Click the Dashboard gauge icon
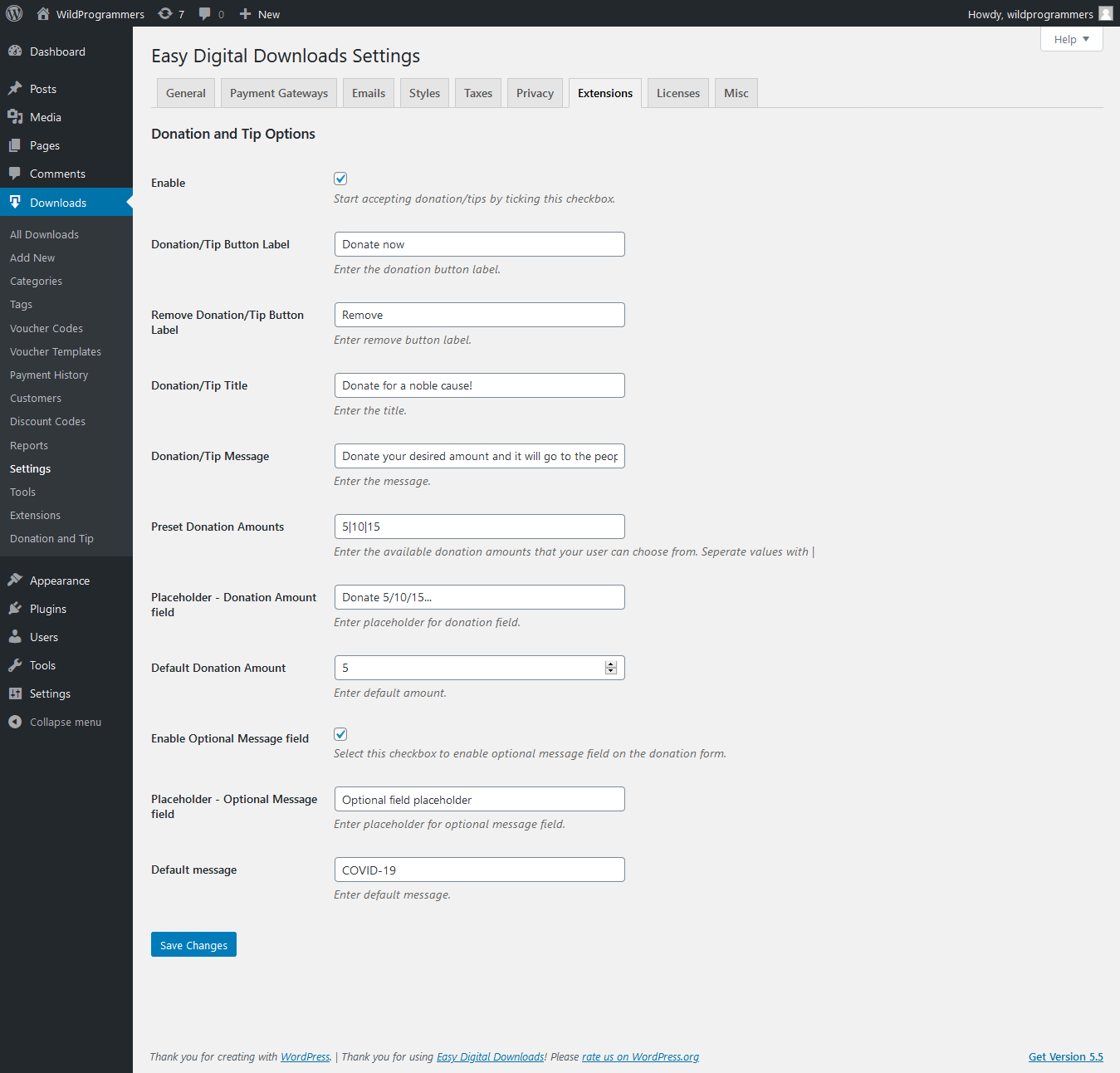Viewport: 1120px width, 1073px height. click(15, 51)
